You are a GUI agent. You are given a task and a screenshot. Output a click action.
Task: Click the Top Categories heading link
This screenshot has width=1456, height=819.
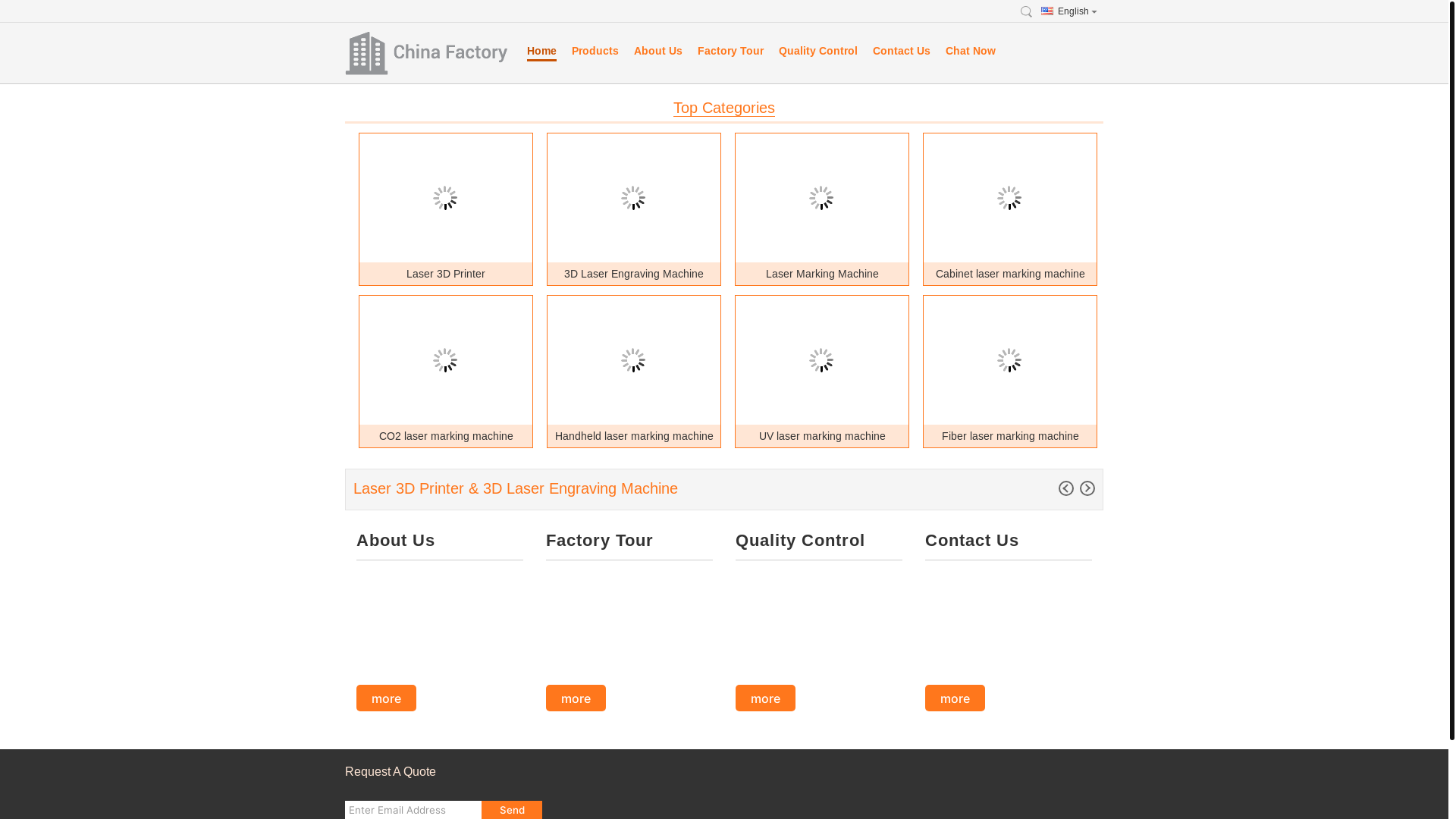click(x=724, y=108)
